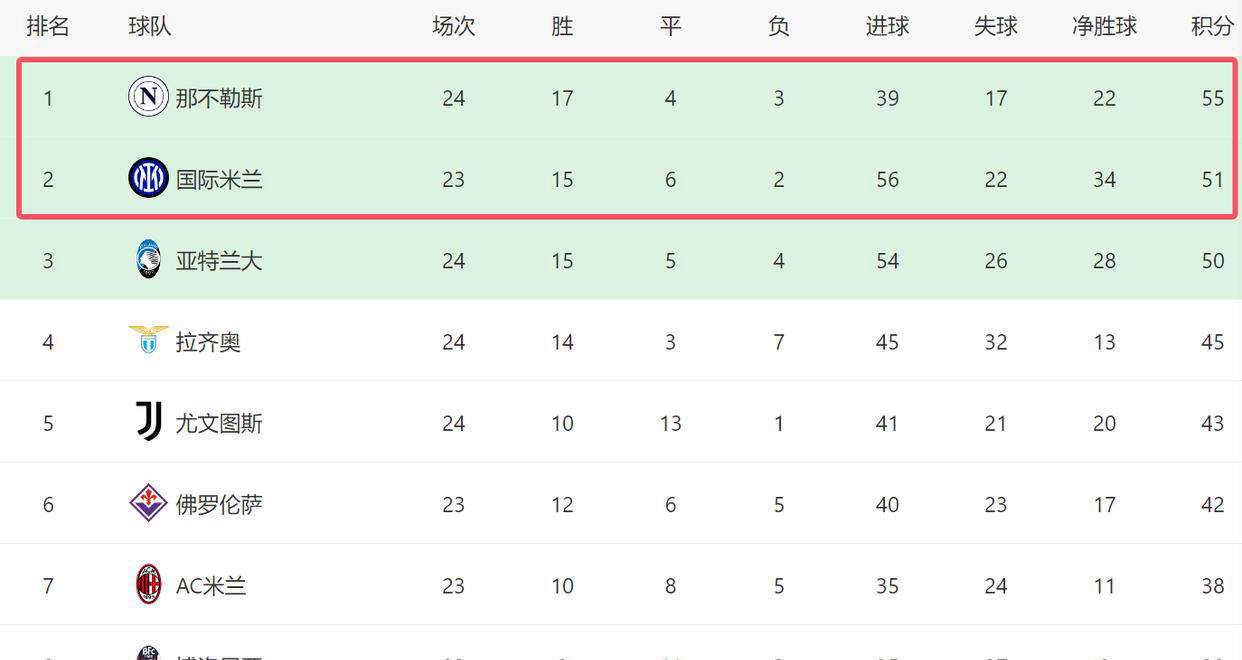Click the Juventus club logo
The image size is (1242, 660).
(x=148, y=422)
